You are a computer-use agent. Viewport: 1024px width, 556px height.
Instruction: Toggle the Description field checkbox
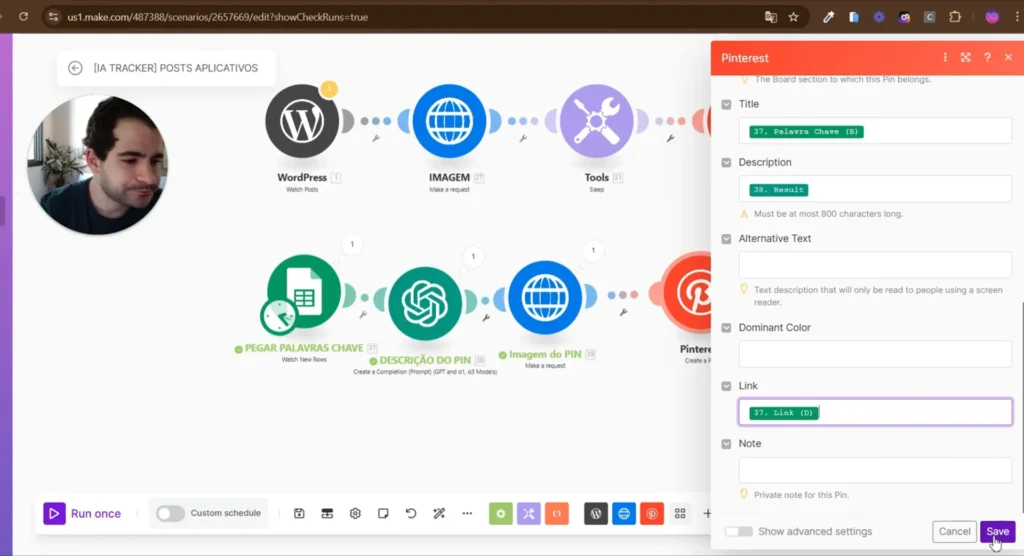726,163
